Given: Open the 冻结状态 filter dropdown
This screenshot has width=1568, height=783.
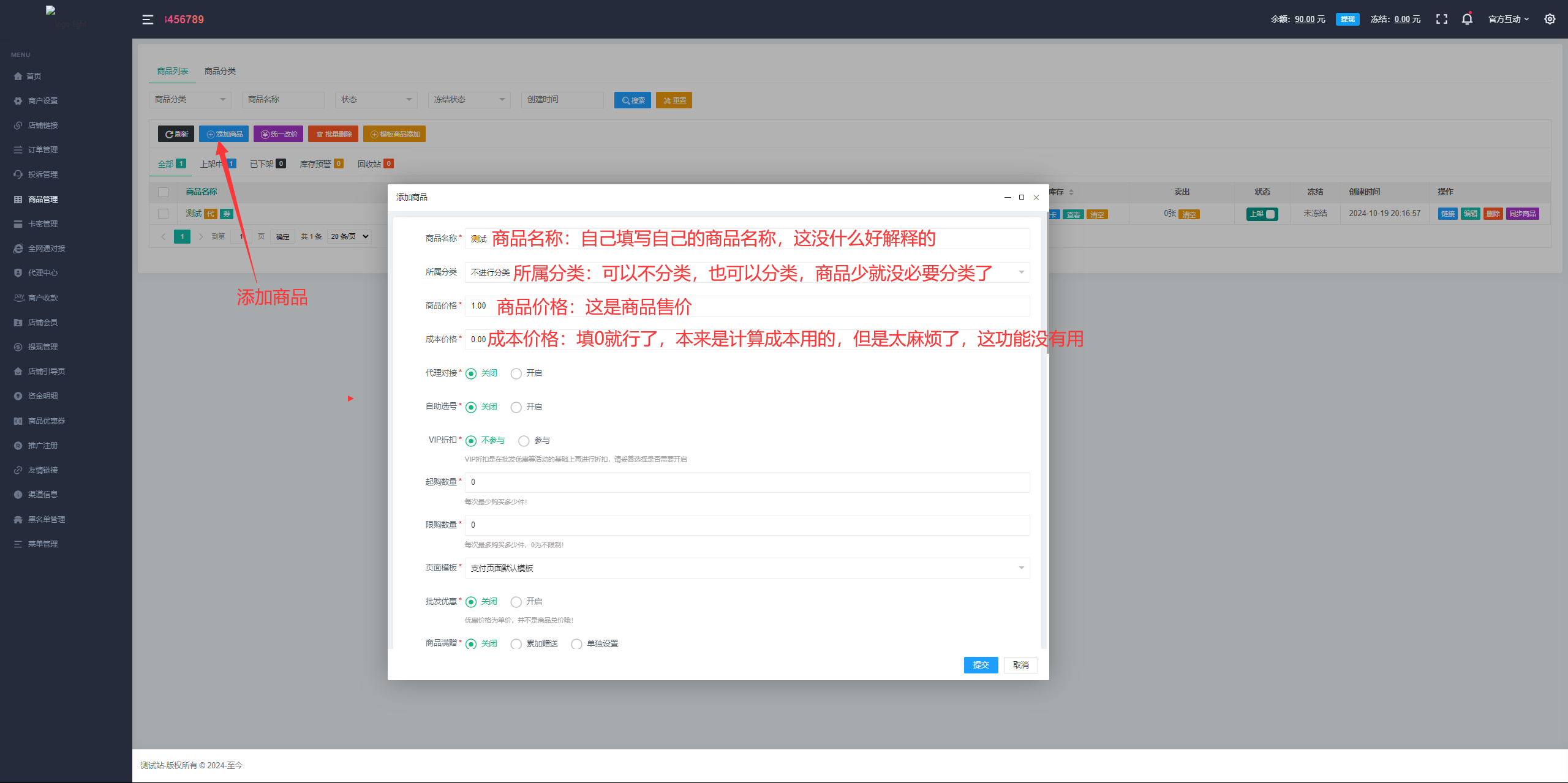Looking at the screenshot, I should (x=469, y=99).
